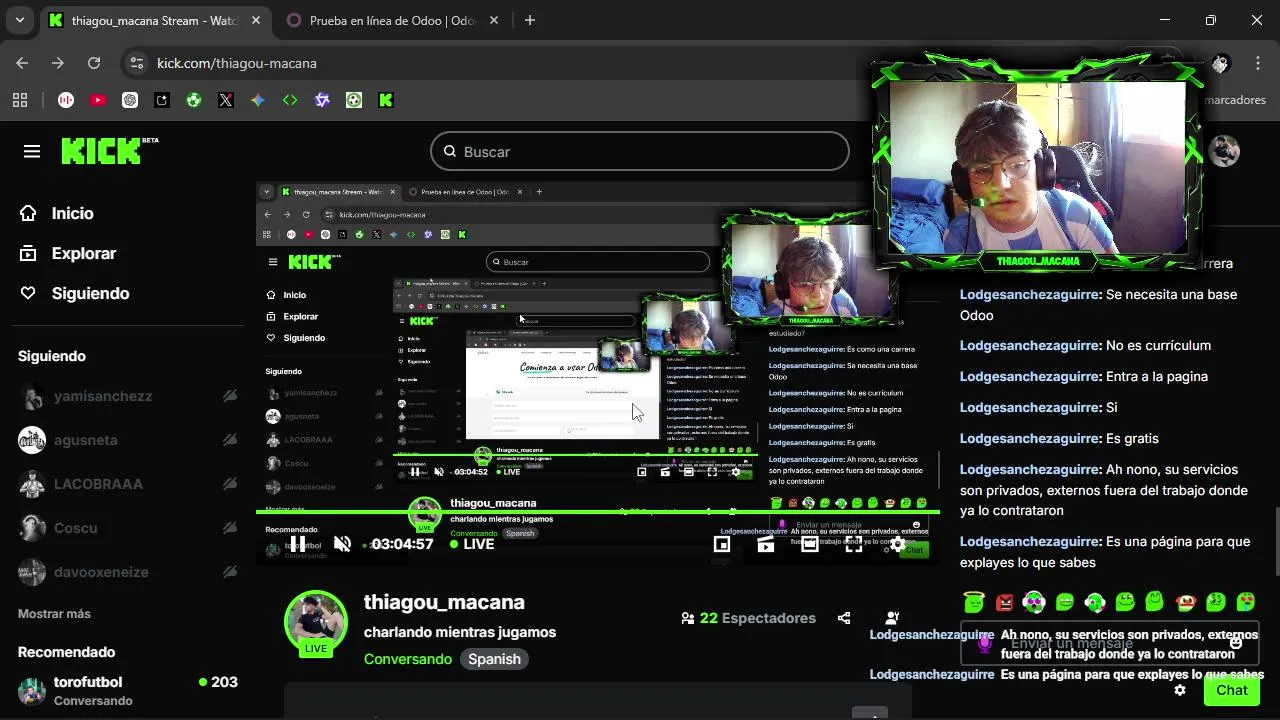Screen dimensions: 1280x720
Task: Open chat settings gear icon
Action: click(1180, 690)
